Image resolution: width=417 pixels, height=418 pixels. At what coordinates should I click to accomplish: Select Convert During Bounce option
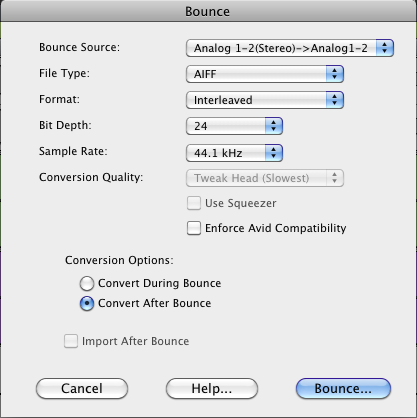(87, 283)
